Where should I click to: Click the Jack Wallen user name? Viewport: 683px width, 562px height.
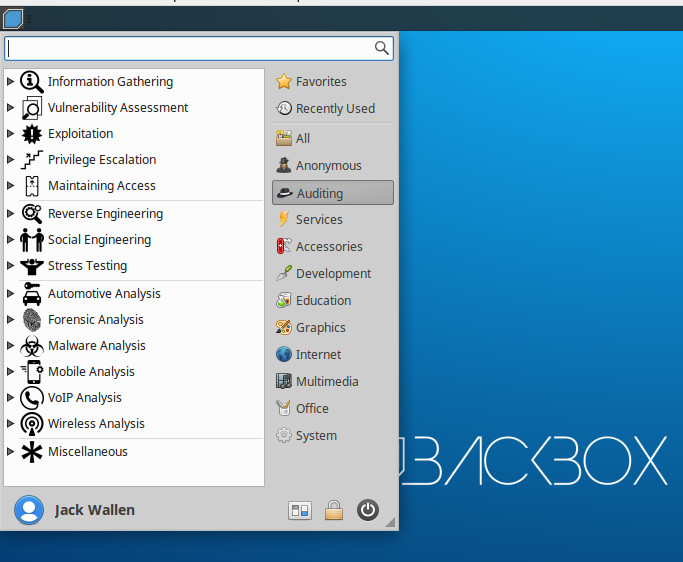[x=95, y=510]
